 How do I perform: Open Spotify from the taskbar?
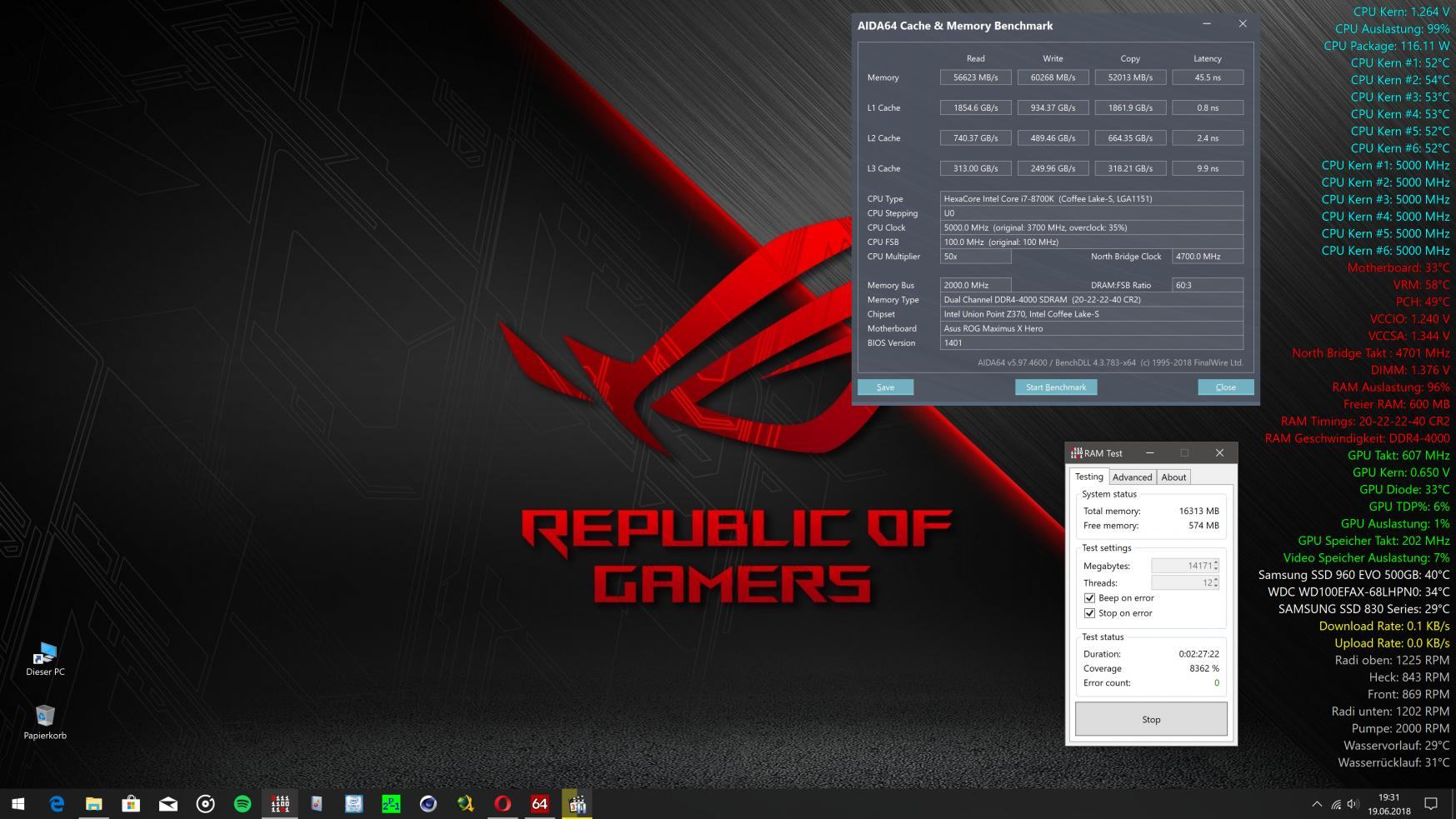click(243, 804)
